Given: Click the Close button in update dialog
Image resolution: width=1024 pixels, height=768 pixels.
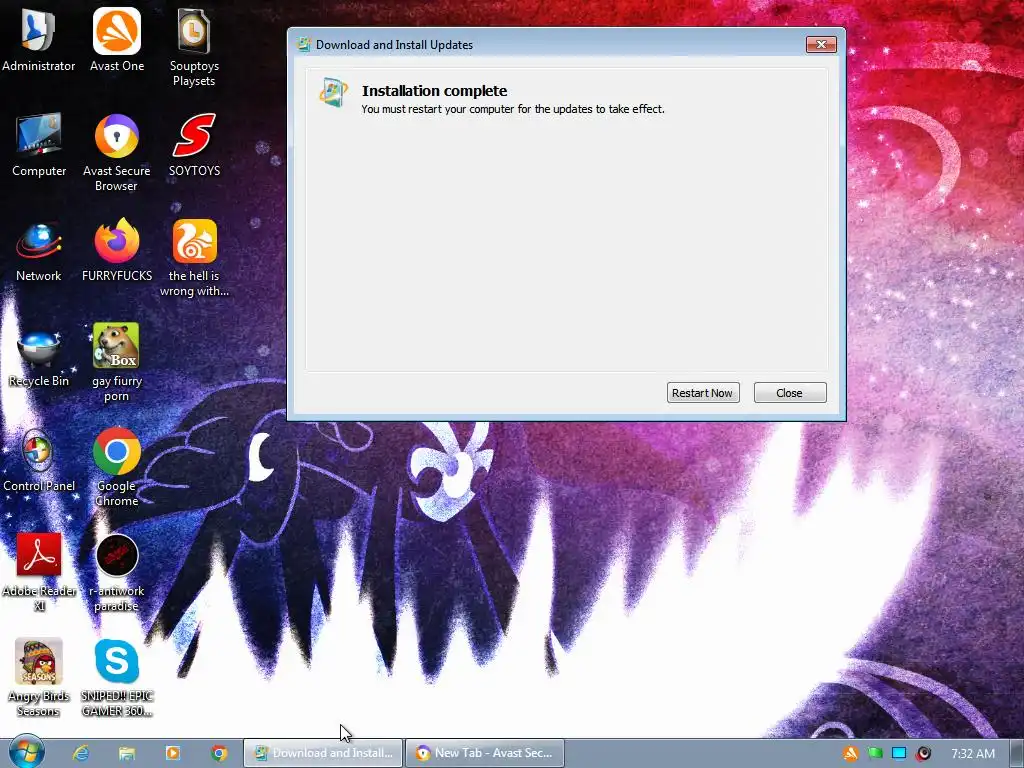Looking at the screenshot, I should coord(790,392).
